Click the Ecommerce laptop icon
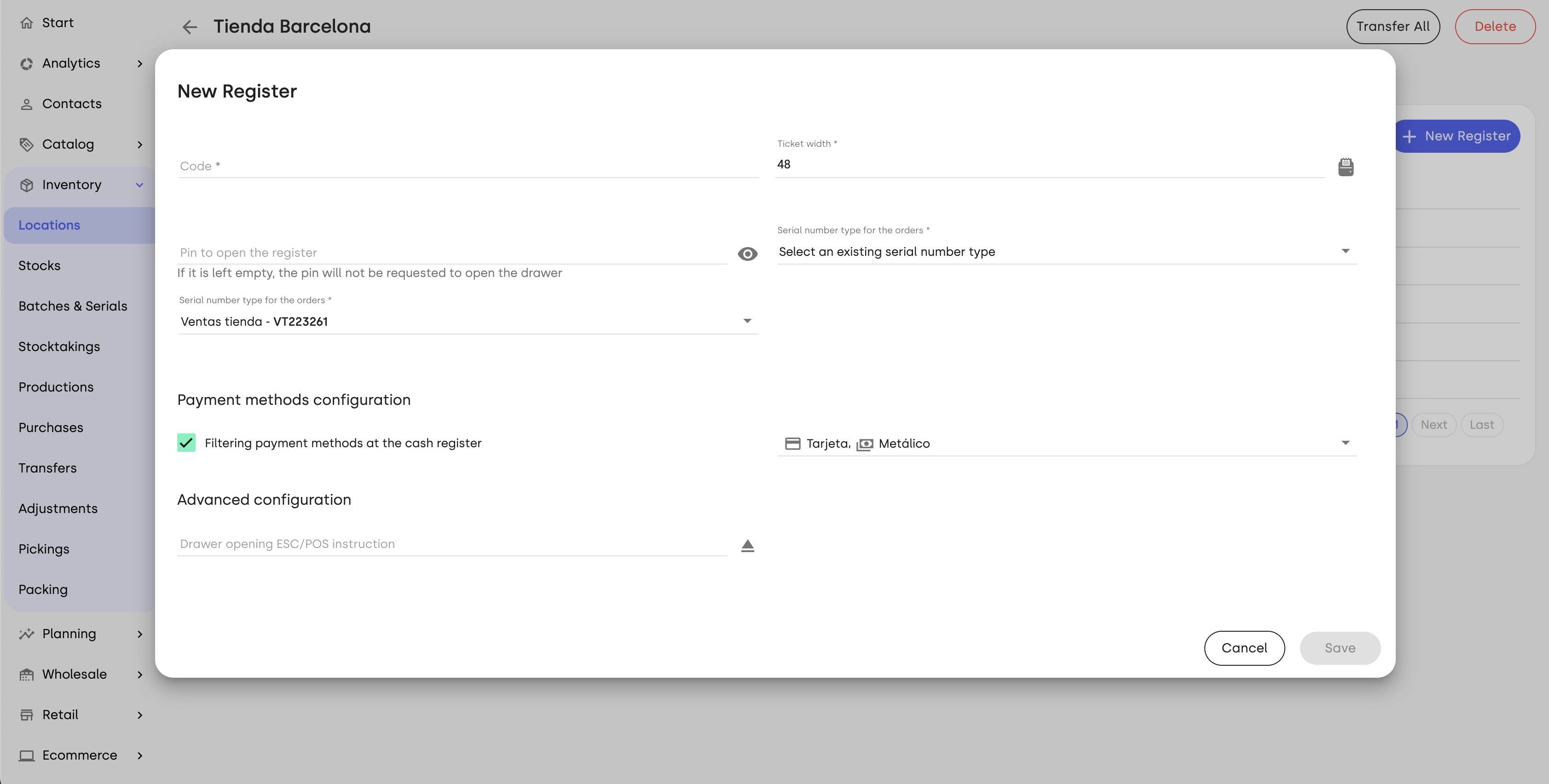Image resolution: width=1549 pixels, height=784 pixels. click(26, 755)
